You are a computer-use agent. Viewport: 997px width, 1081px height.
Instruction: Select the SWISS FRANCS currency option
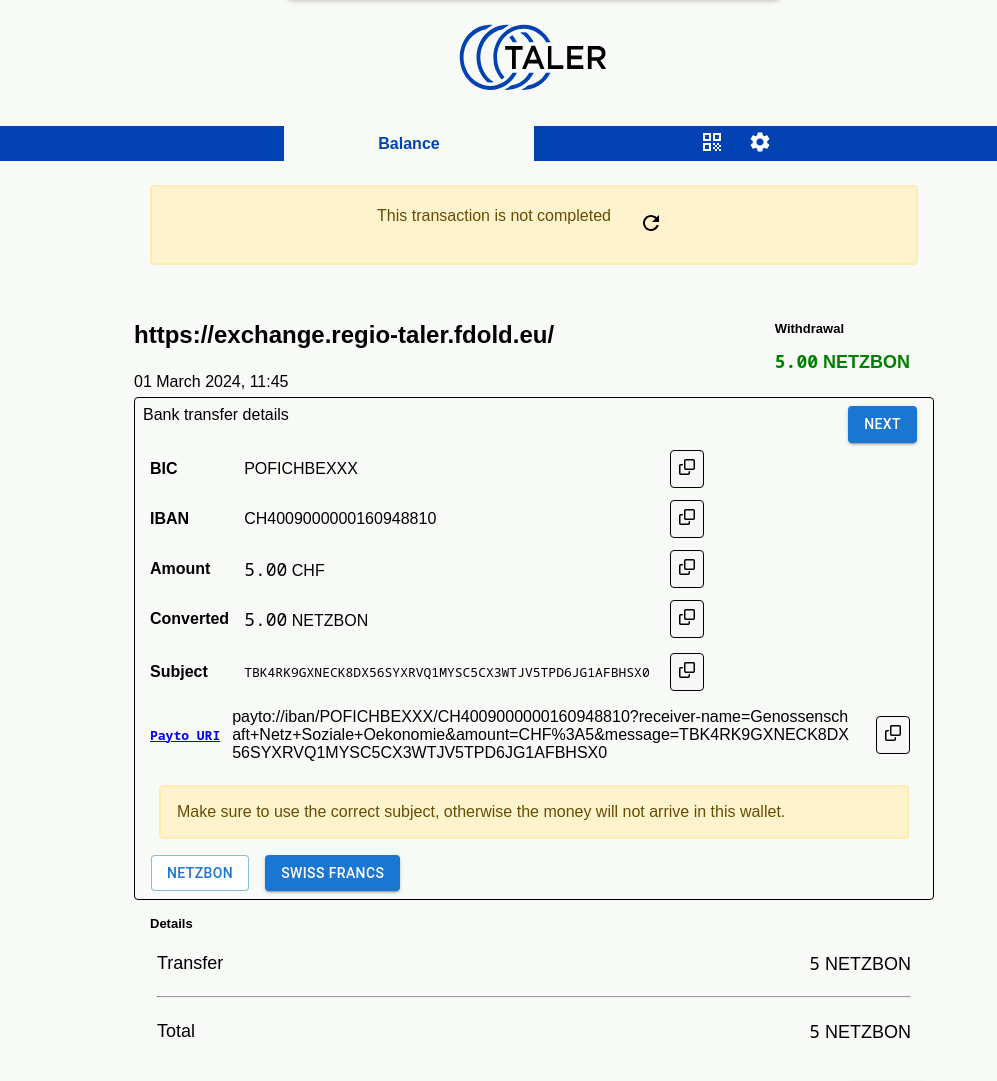point(332,873)
